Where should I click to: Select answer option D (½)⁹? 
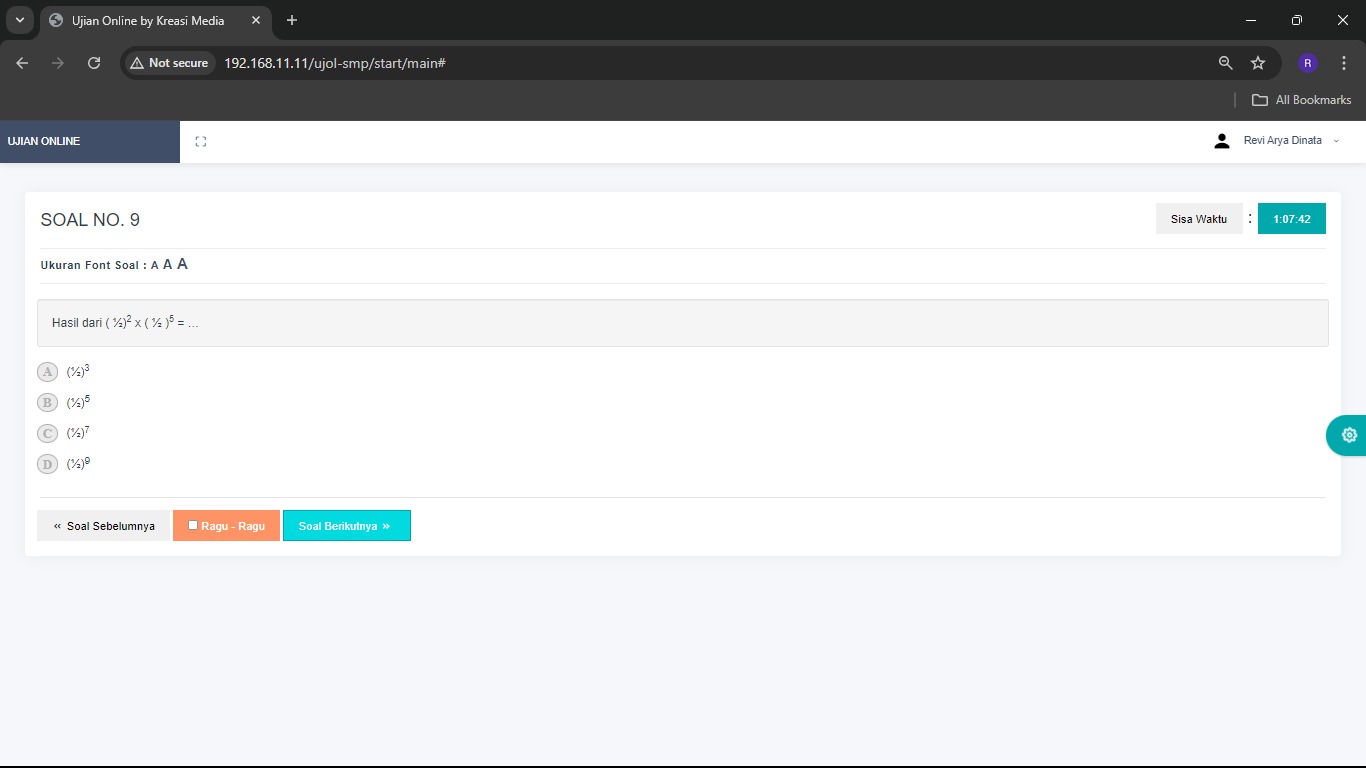point(47,464)
